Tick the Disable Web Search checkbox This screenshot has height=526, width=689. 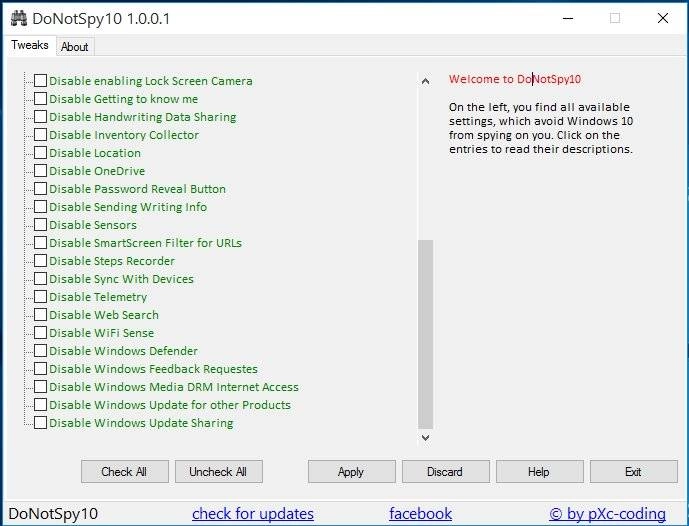pos(40,315)
